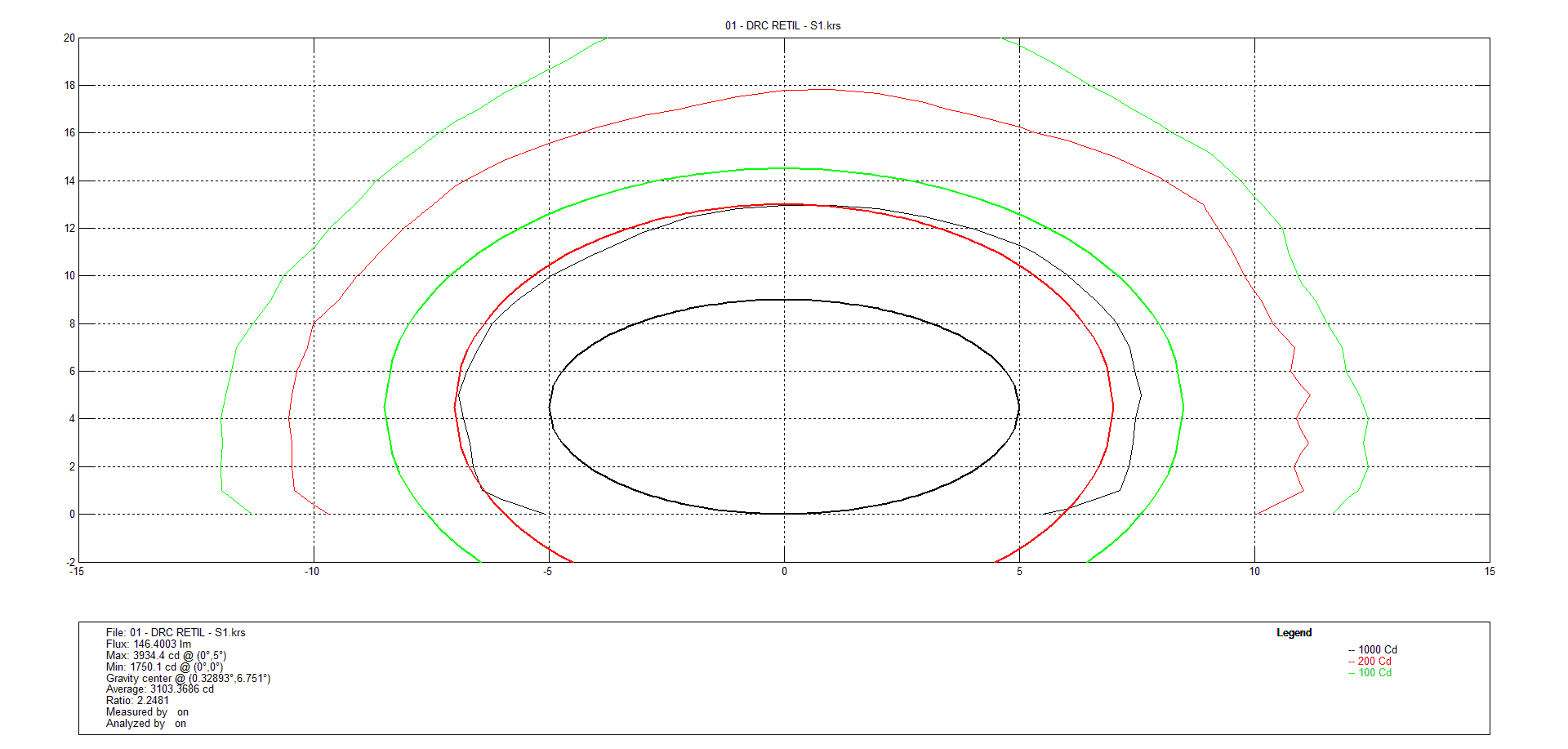Click the x-axis tick label 10
Viewport: 1568px width, 749px height.
click(1254, 572)
